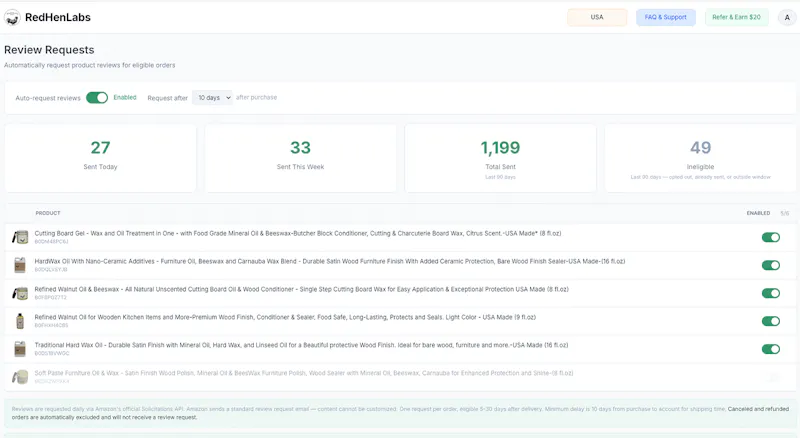
Task: Click the Traditional Hard Wax Oil title
Action: tap(302, 346)
